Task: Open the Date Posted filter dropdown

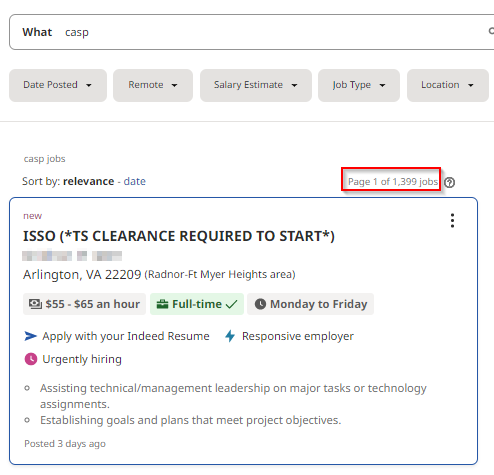Action: 58,85
